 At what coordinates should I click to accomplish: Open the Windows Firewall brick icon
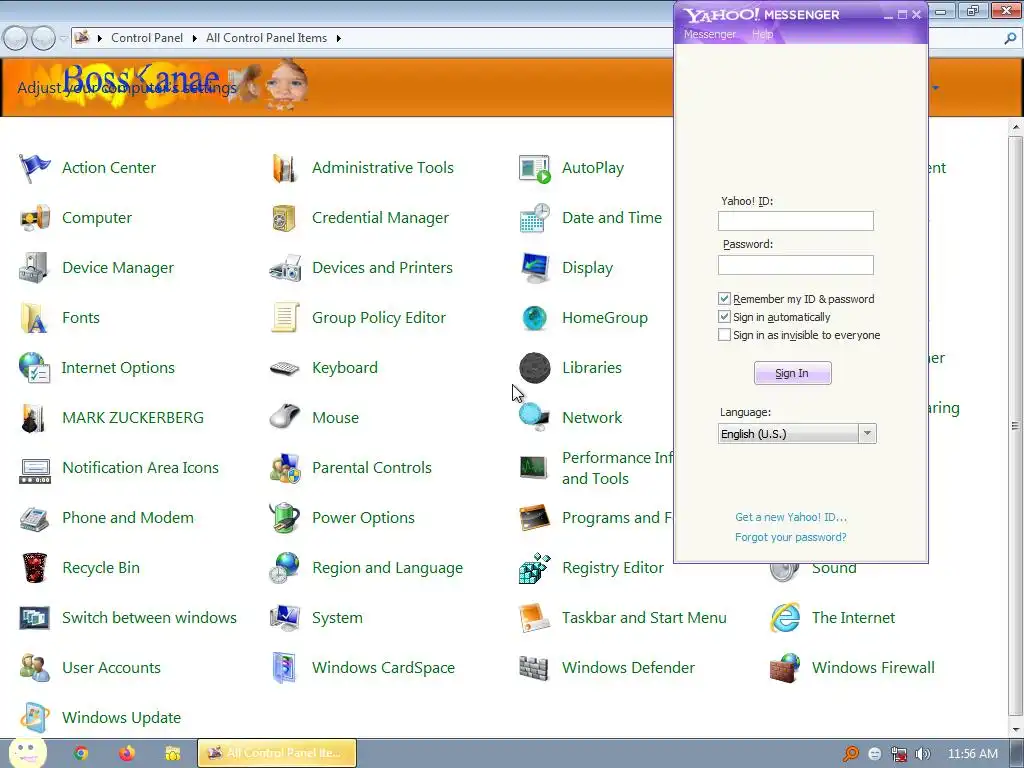(x=785, y=668)
